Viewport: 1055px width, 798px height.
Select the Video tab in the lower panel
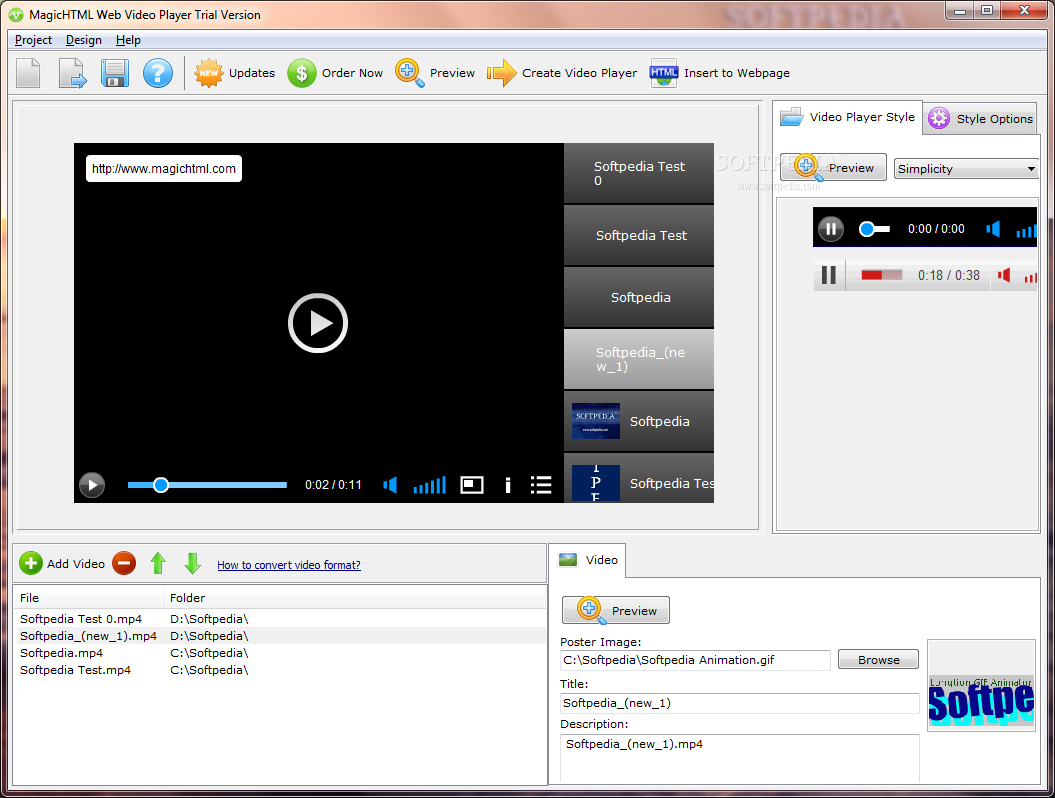(588, 560)
